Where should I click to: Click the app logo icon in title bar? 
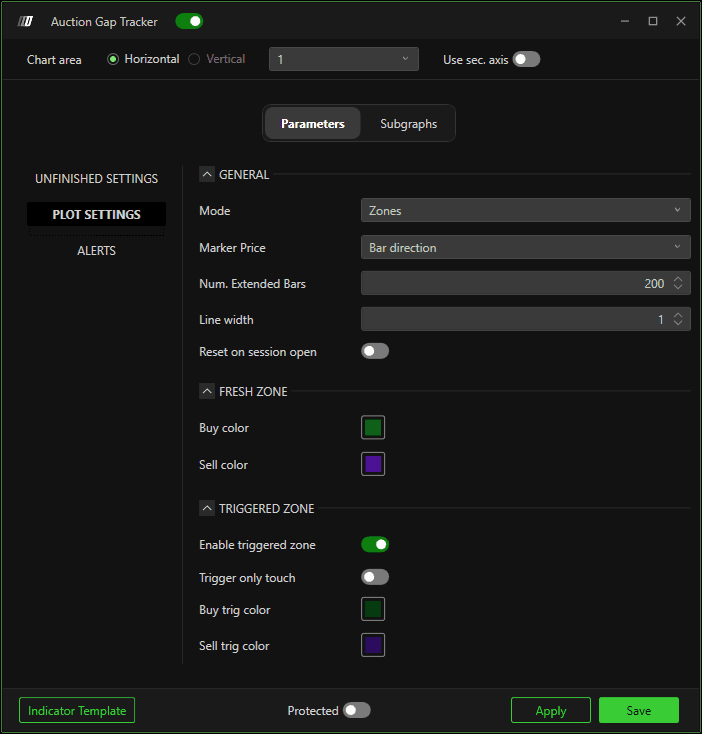click(x=25, y=22)
